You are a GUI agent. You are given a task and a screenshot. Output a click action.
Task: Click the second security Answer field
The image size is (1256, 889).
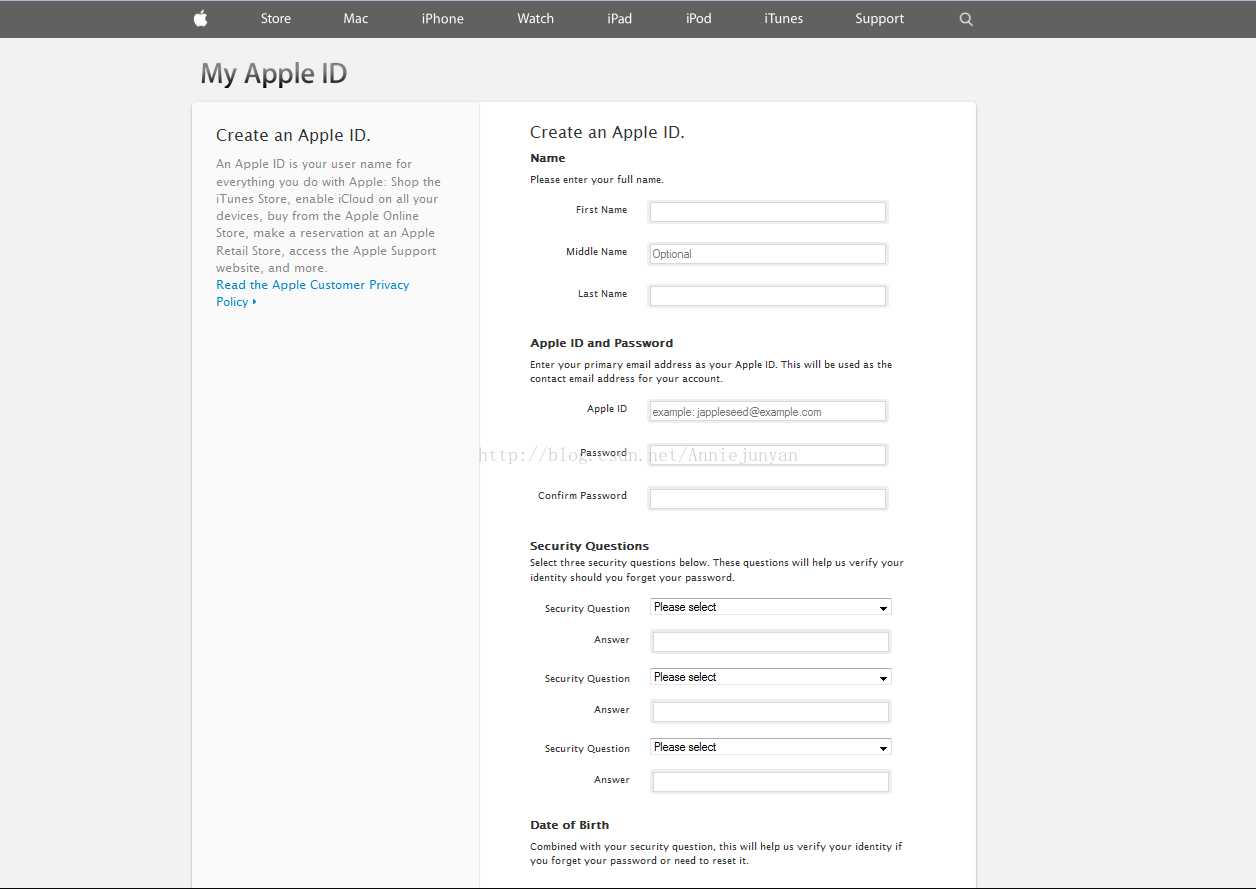point(771,712)
